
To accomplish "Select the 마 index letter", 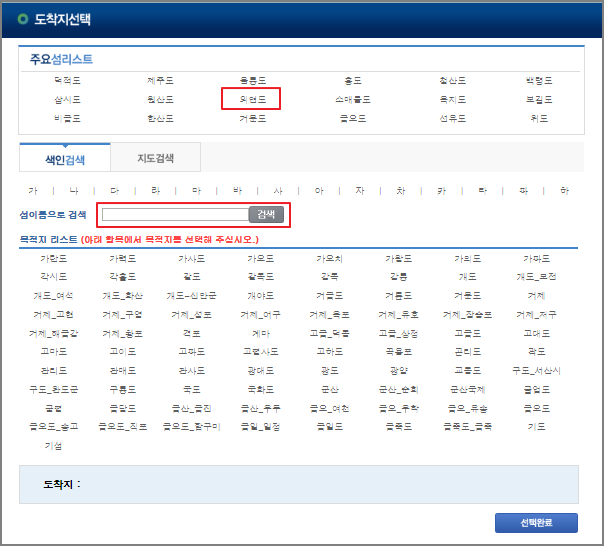I will [196, 190].
